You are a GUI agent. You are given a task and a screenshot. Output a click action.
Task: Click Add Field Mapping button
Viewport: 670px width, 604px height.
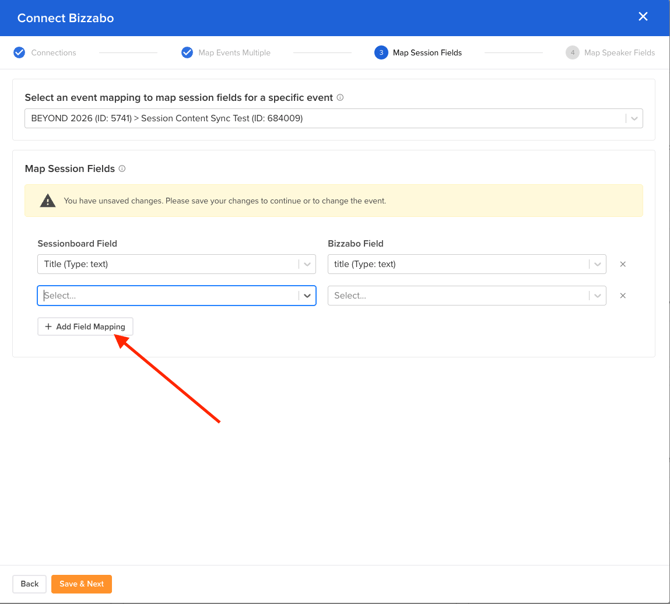85,327
